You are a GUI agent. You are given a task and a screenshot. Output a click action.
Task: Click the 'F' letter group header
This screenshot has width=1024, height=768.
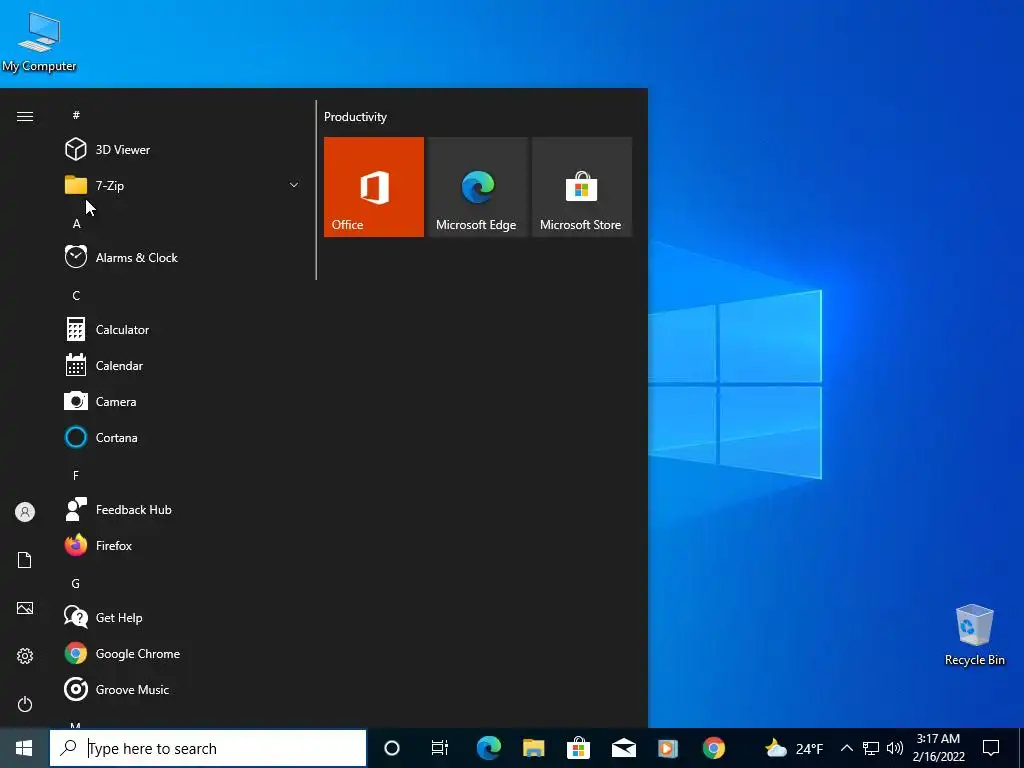[x=76, y=475]
